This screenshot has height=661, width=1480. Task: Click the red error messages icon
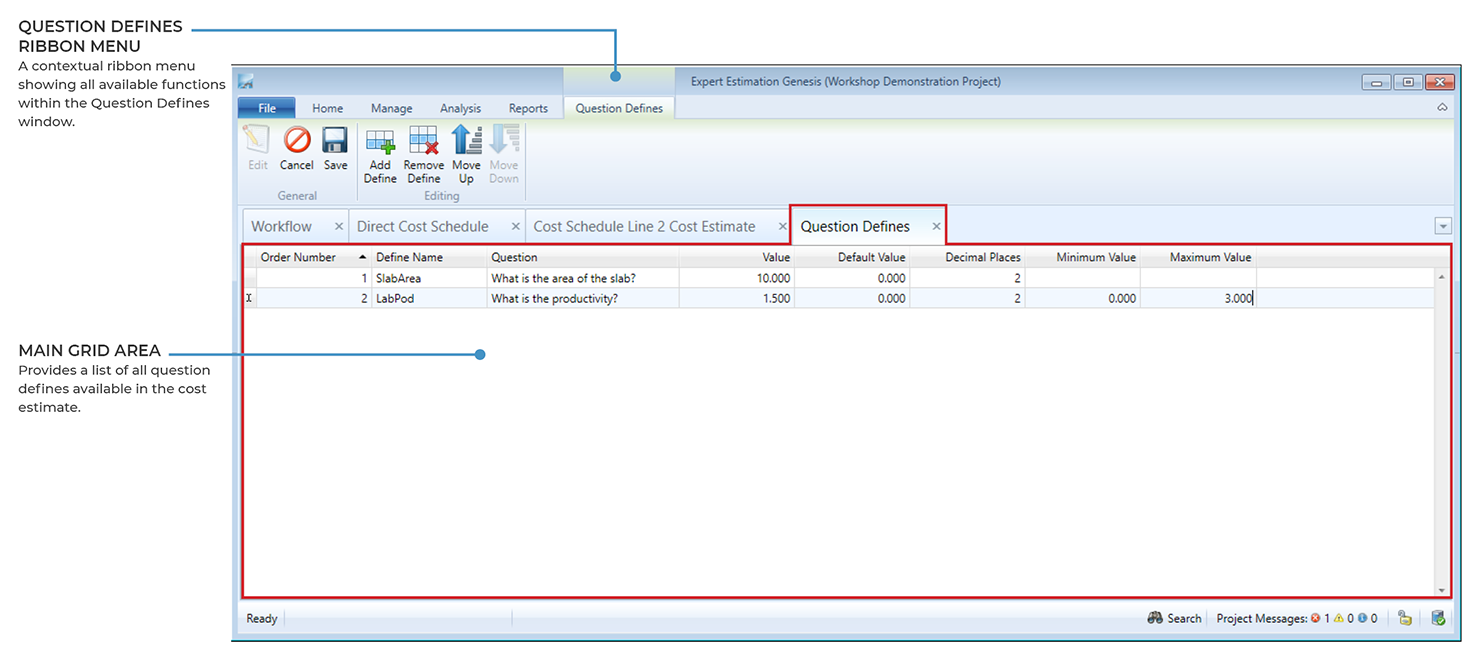pos(1315,619)
